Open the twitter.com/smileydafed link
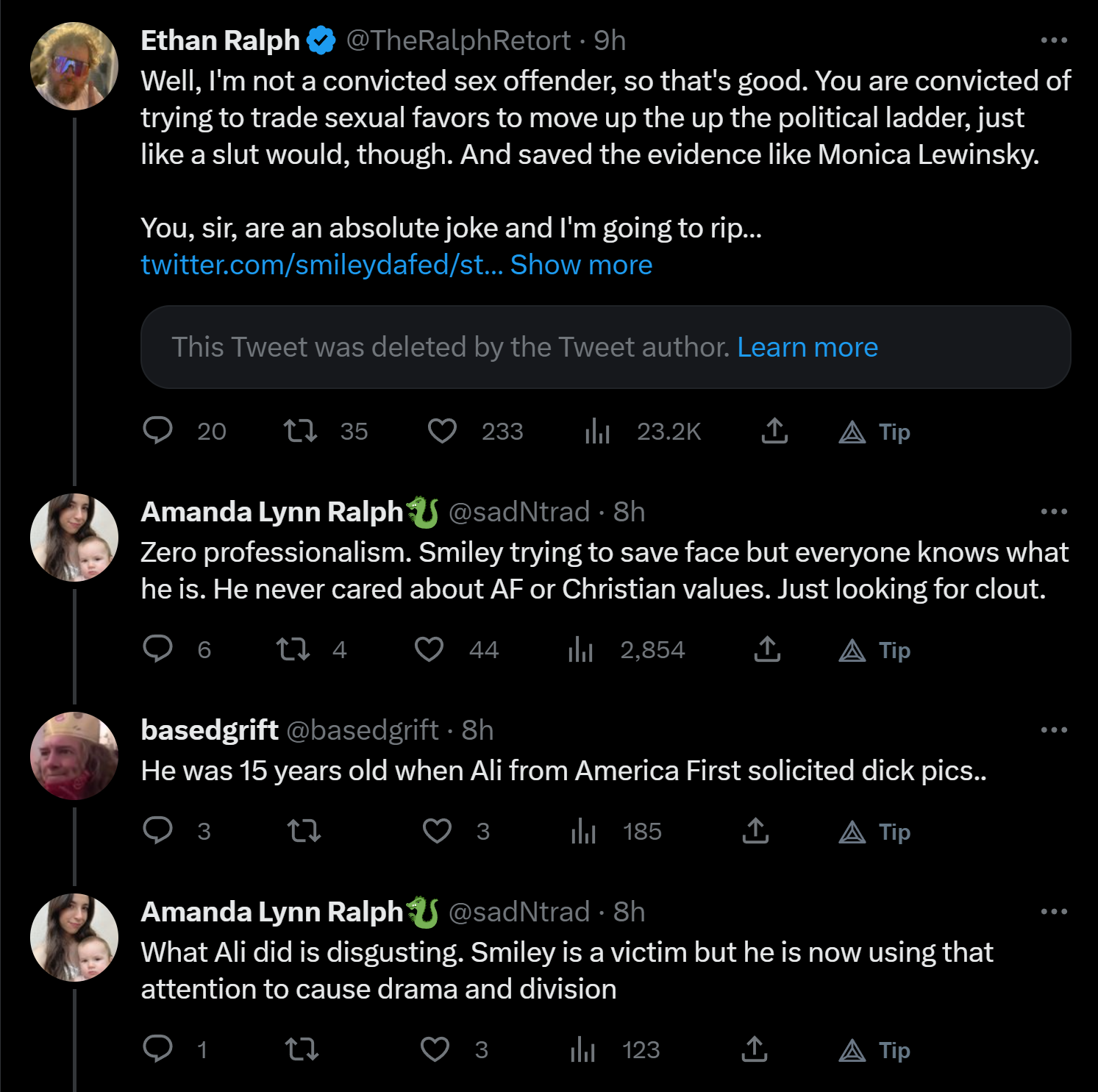The width and height of the screenshot is (1098, 1092). (322, 265)
